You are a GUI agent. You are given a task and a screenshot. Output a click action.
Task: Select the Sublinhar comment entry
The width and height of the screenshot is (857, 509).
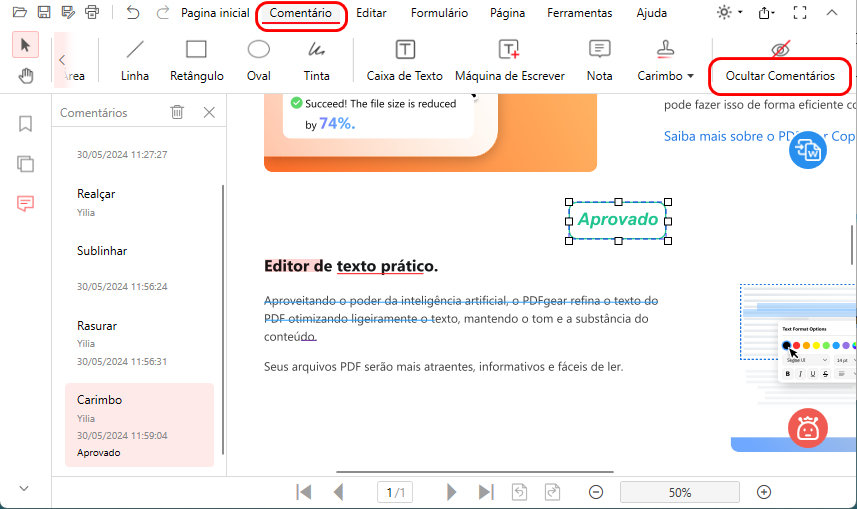tap(139, 268)
